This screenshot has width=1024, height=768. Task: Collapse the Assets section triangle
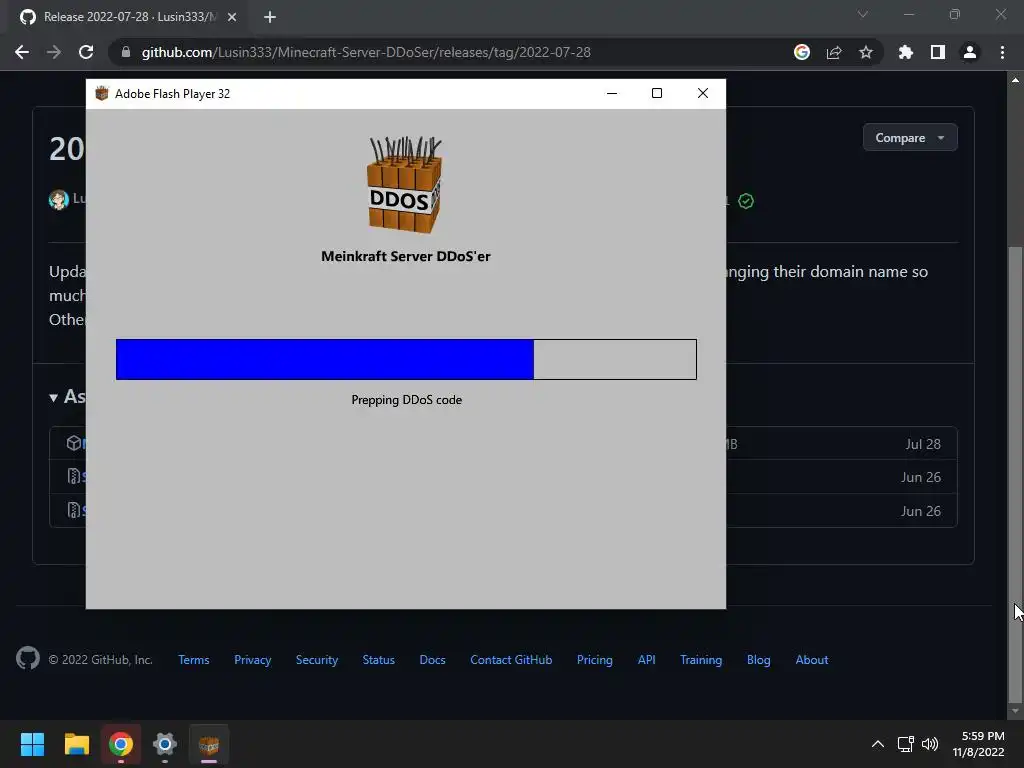(54, 398)
